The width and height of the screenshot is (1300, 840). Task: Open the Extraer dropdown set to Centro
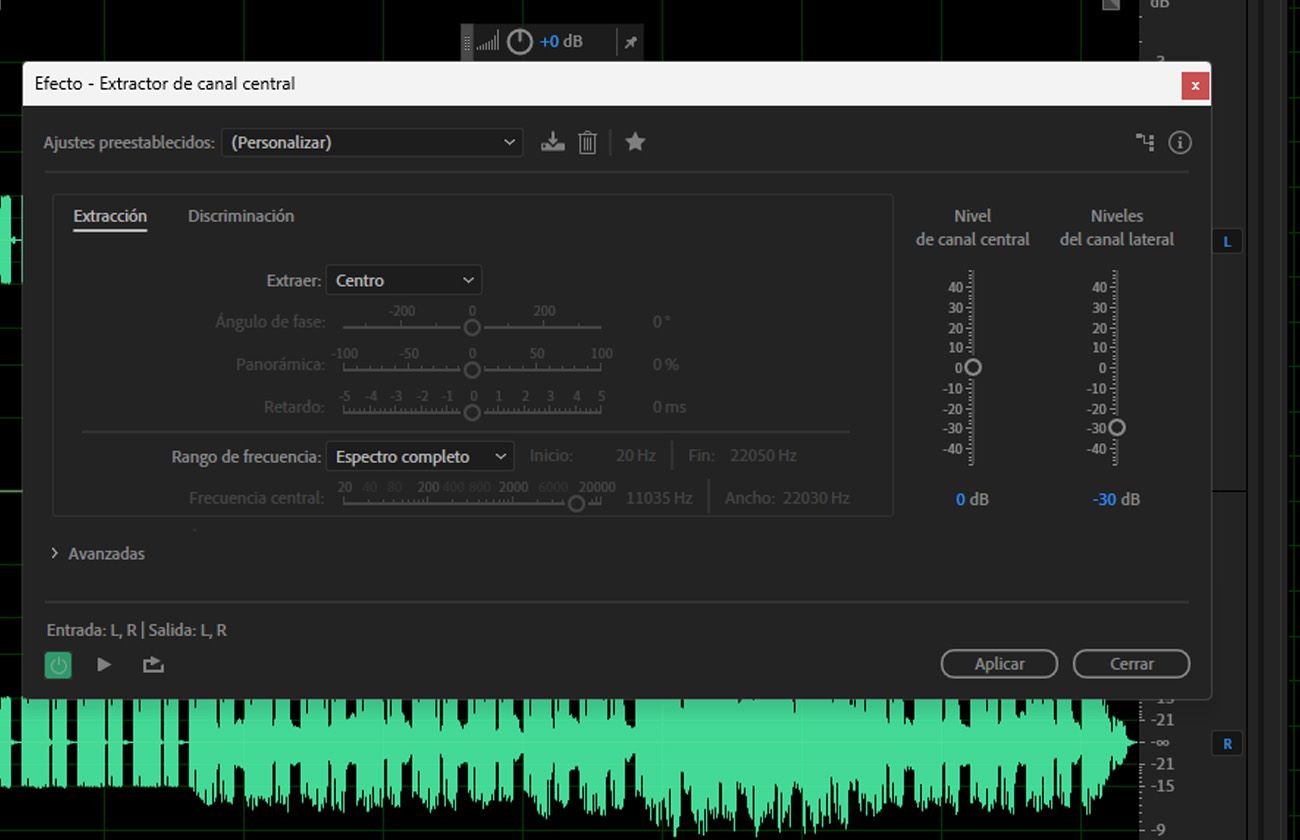point(403,280)
